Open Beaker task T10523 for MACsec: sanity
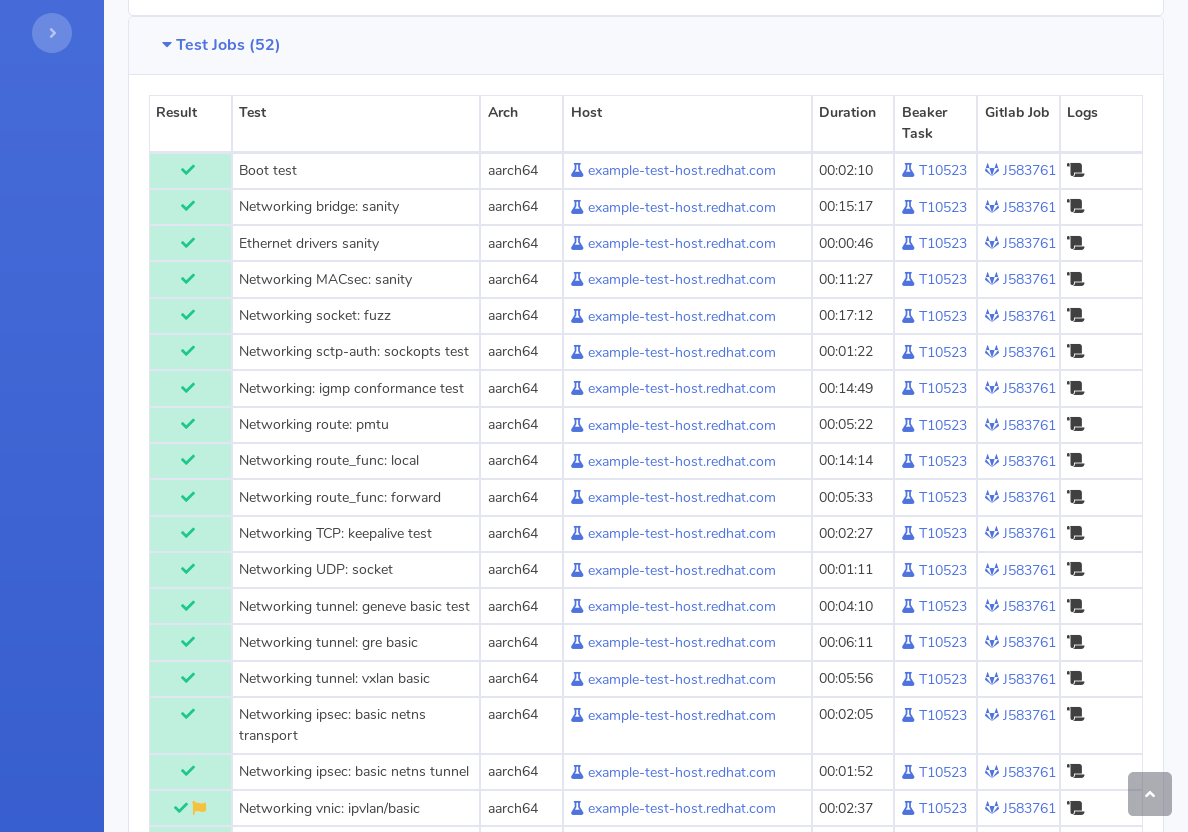The height and width of the screenshot is (832, 1188). (943, 279)
